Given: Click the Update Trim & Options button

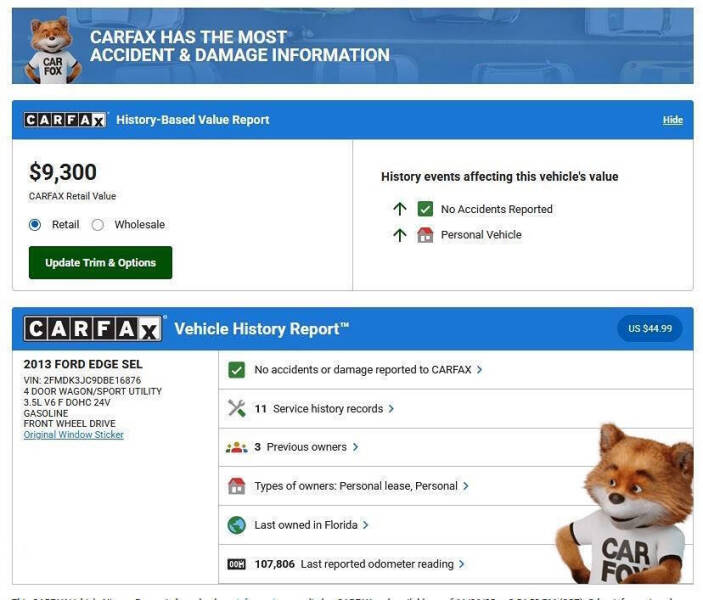Looking at the screenshot, I should tap(100, 263).
